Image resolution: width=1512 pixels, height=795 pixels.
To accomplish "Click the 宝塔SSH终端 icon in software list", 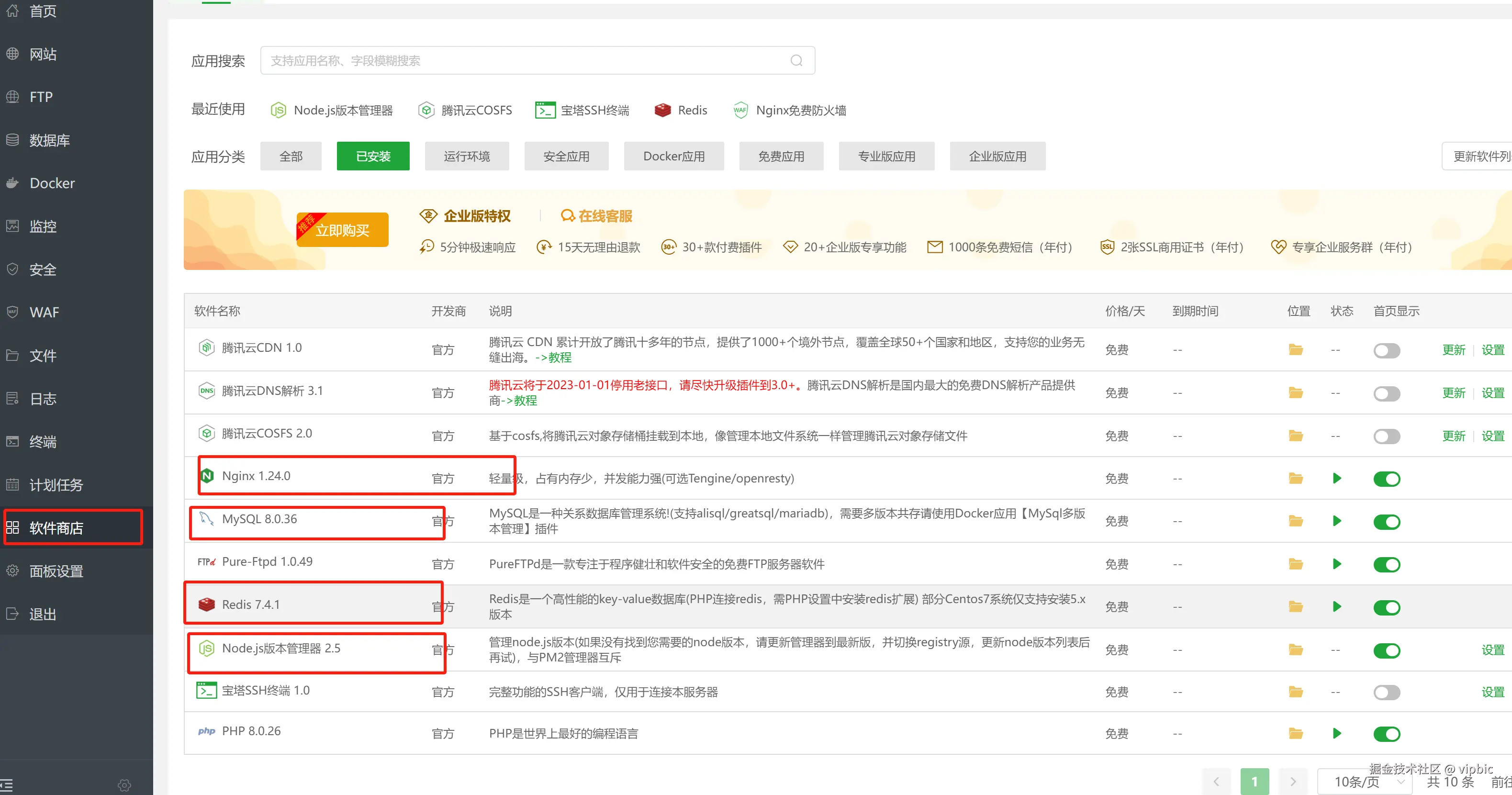I will pos(207,691).
